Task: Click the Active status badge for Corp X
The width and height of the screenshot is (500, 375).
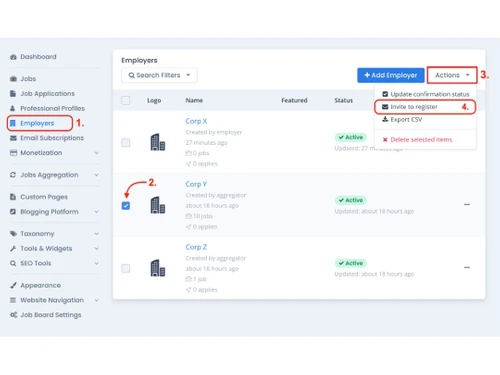Action: point(351,137)
